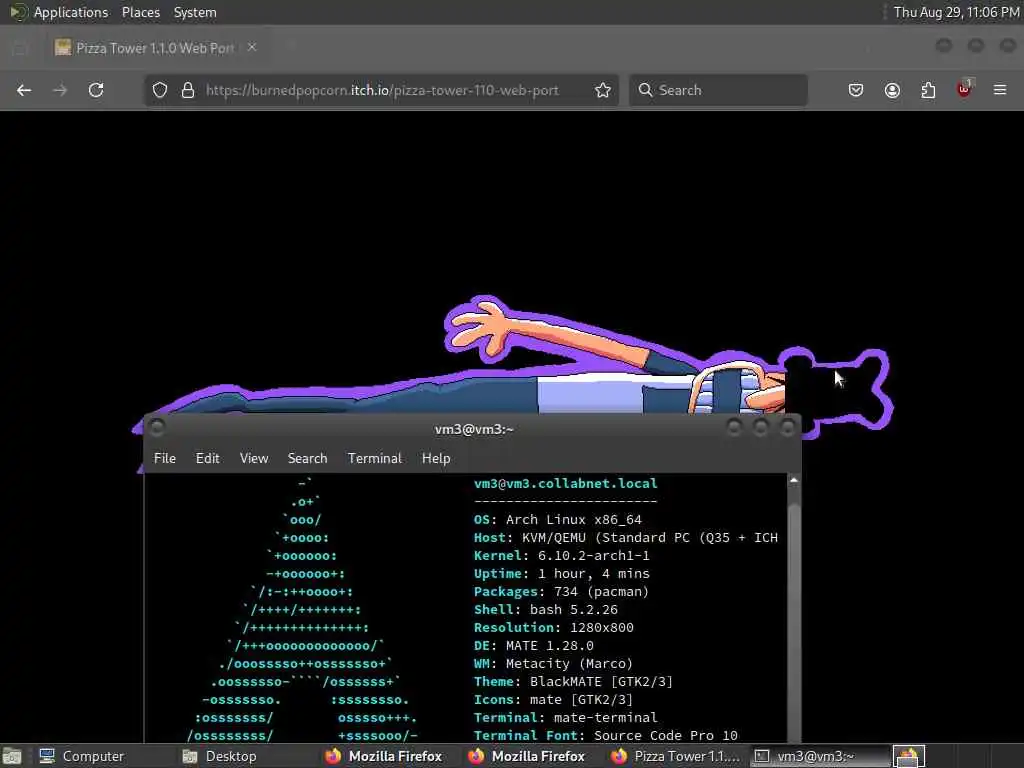This screenshot has height=768, width=1024.
Task: Open the tracking protection shield icon
Action: tap(160, 90)
